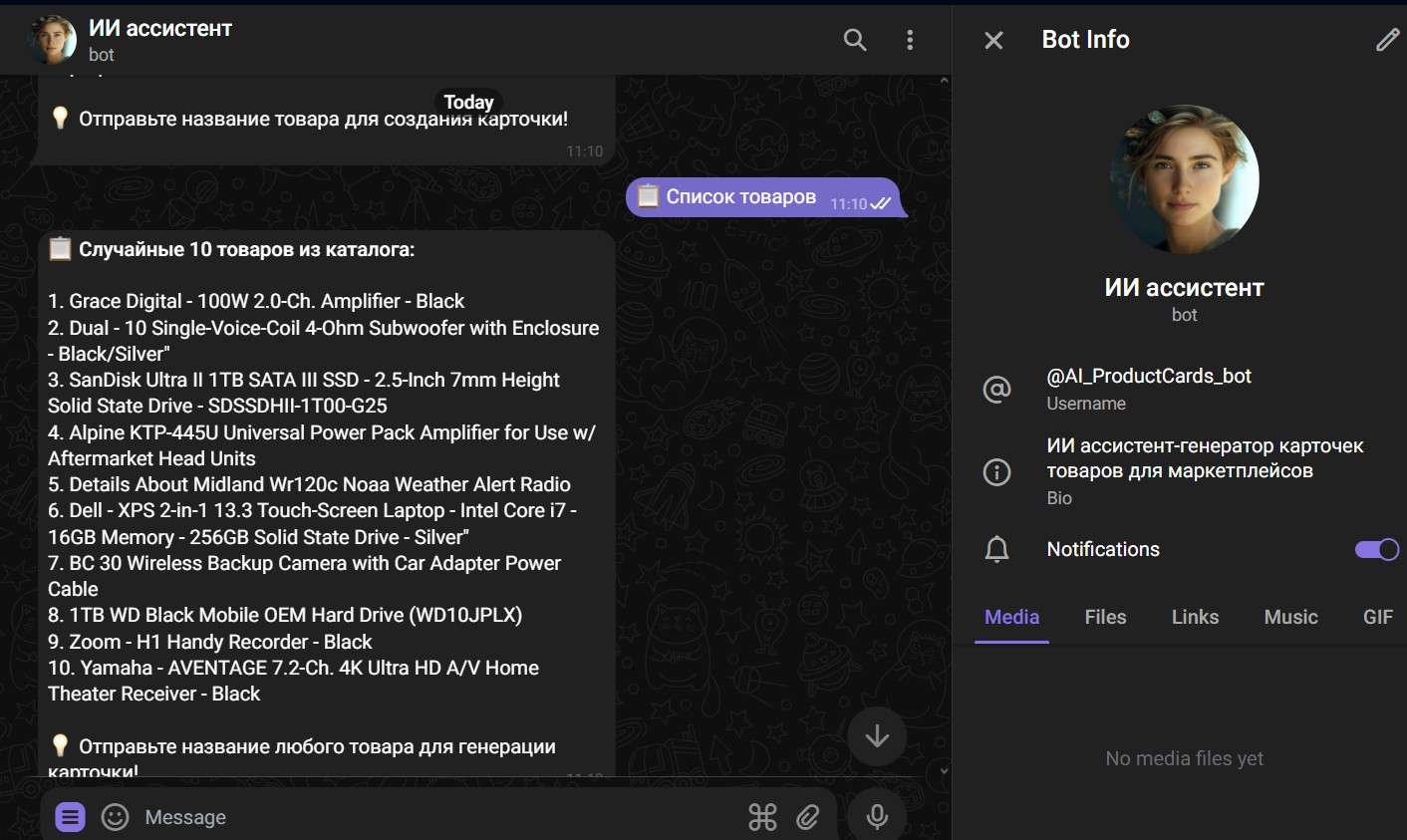1407x840 pixels.
Task: Open the emoji picker smiley icon
Action: 116,817
